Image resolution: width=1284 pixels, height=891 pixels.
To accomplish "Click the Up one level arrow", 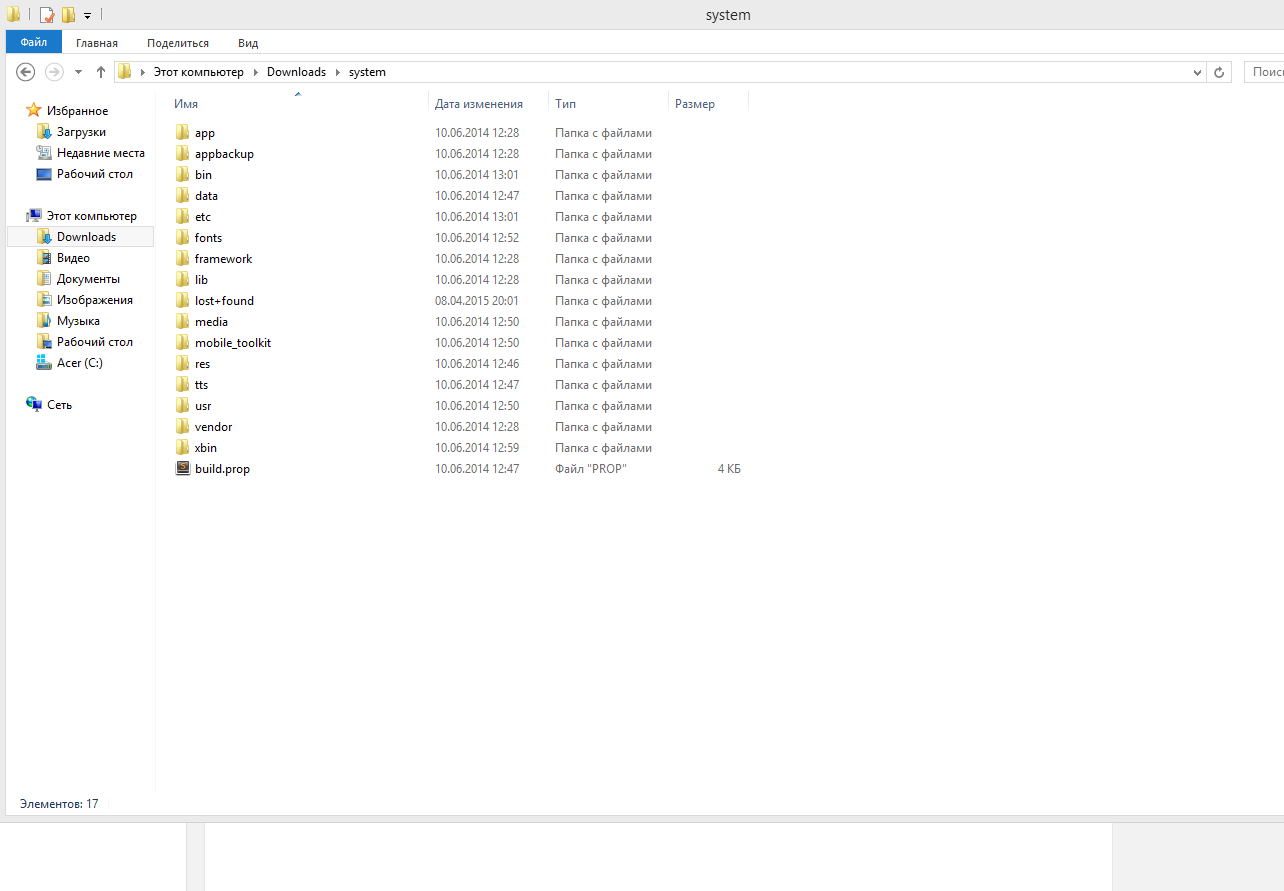I will [x=101, y=72].
